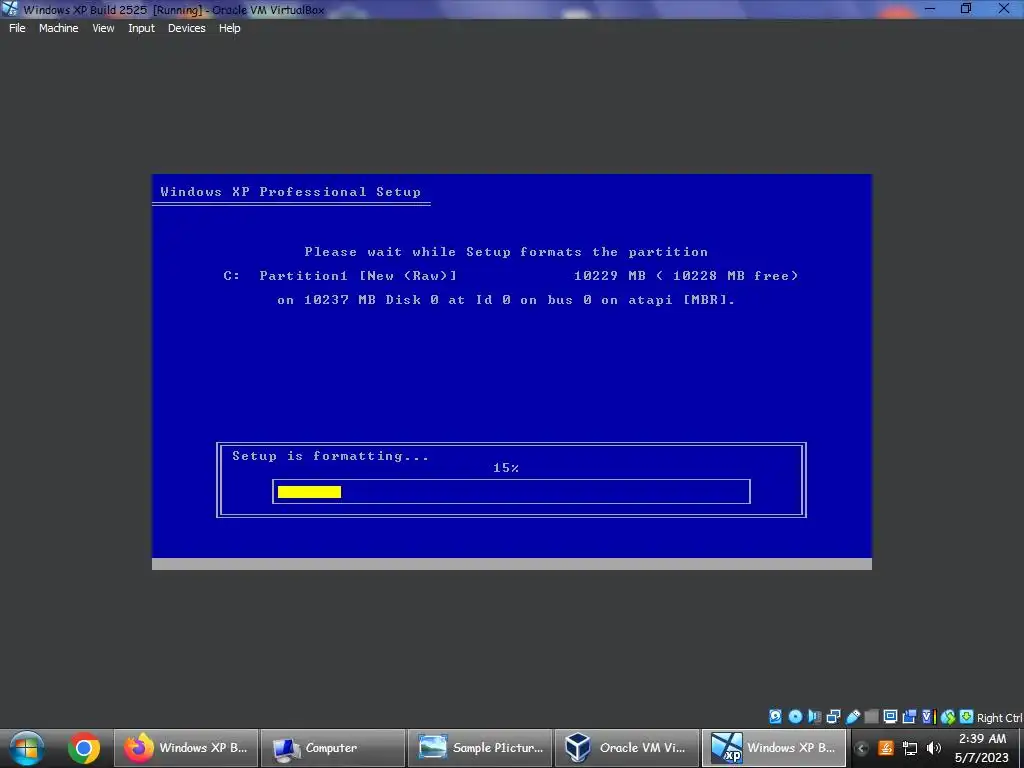Switch to the Sample Pictures taskbar window
This screenshot has height=768, width=1024.
tap(480, 748)
